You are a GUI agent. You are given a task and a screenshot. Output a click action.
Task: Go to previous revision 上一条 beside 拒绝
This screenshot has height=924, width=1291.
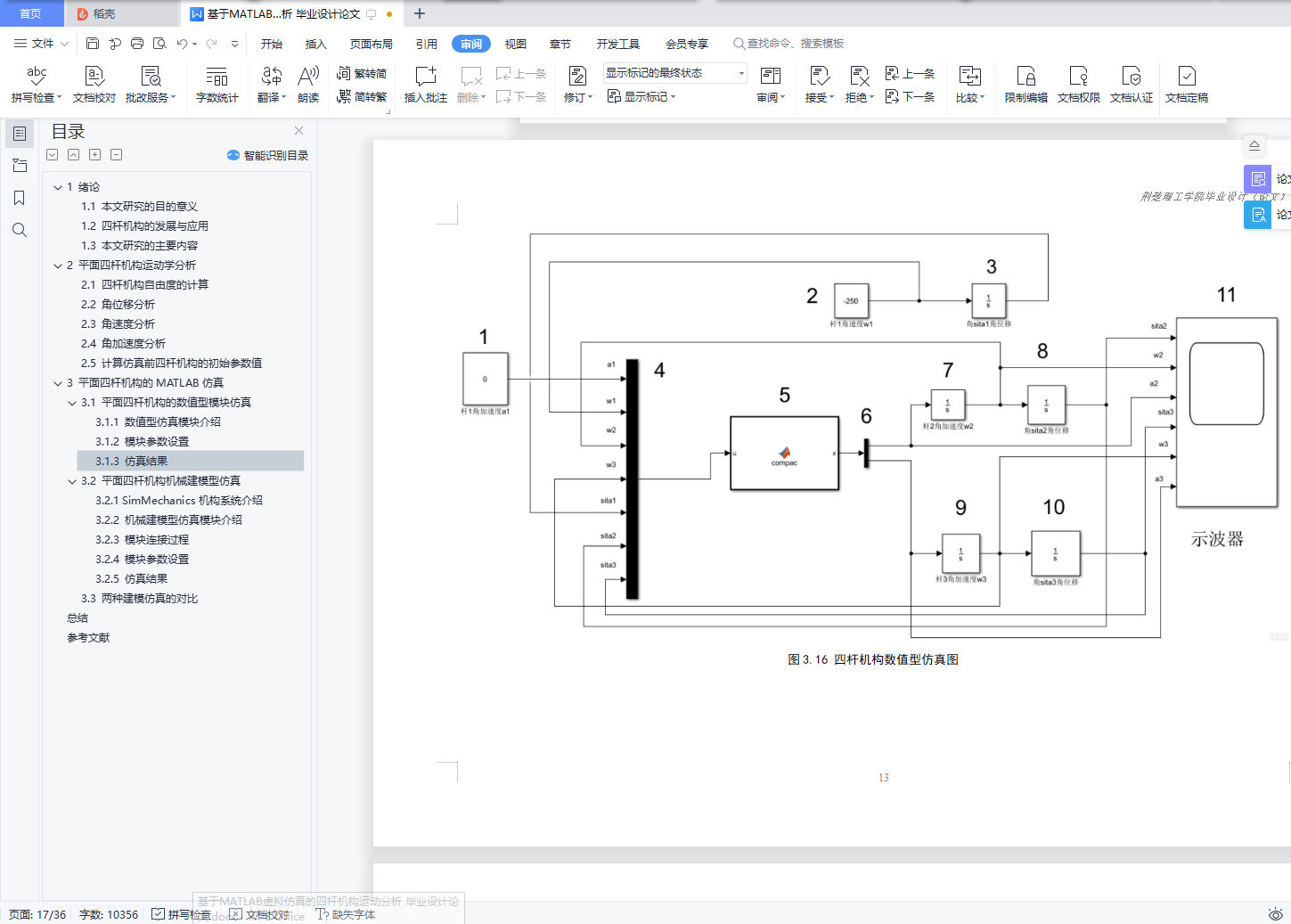[910, 73]
